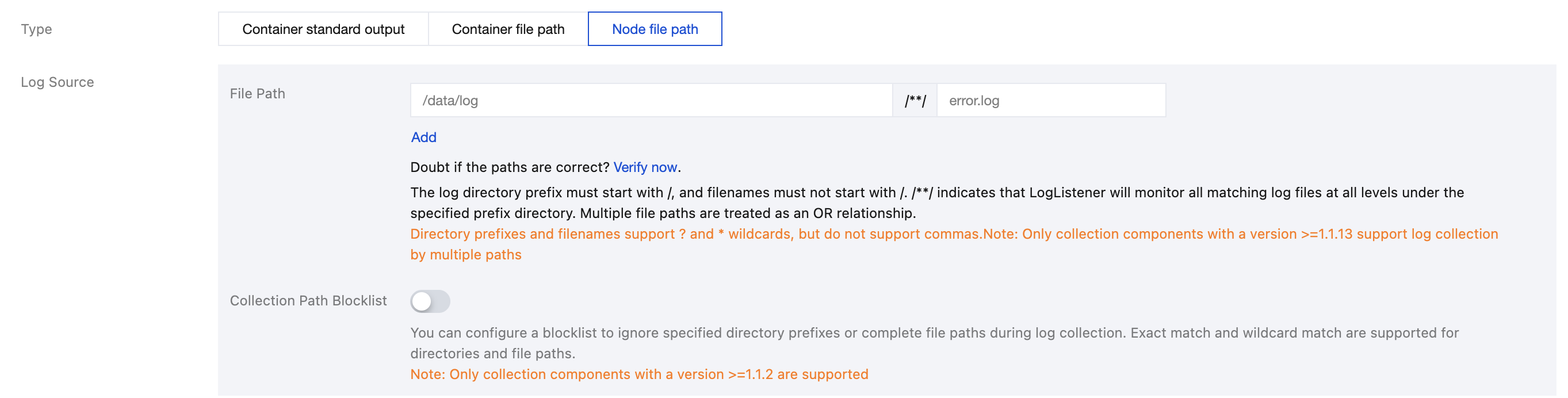Click the orange wildcard support warning text
Viewport: 1568px width, 398px height.
point(694,234)
